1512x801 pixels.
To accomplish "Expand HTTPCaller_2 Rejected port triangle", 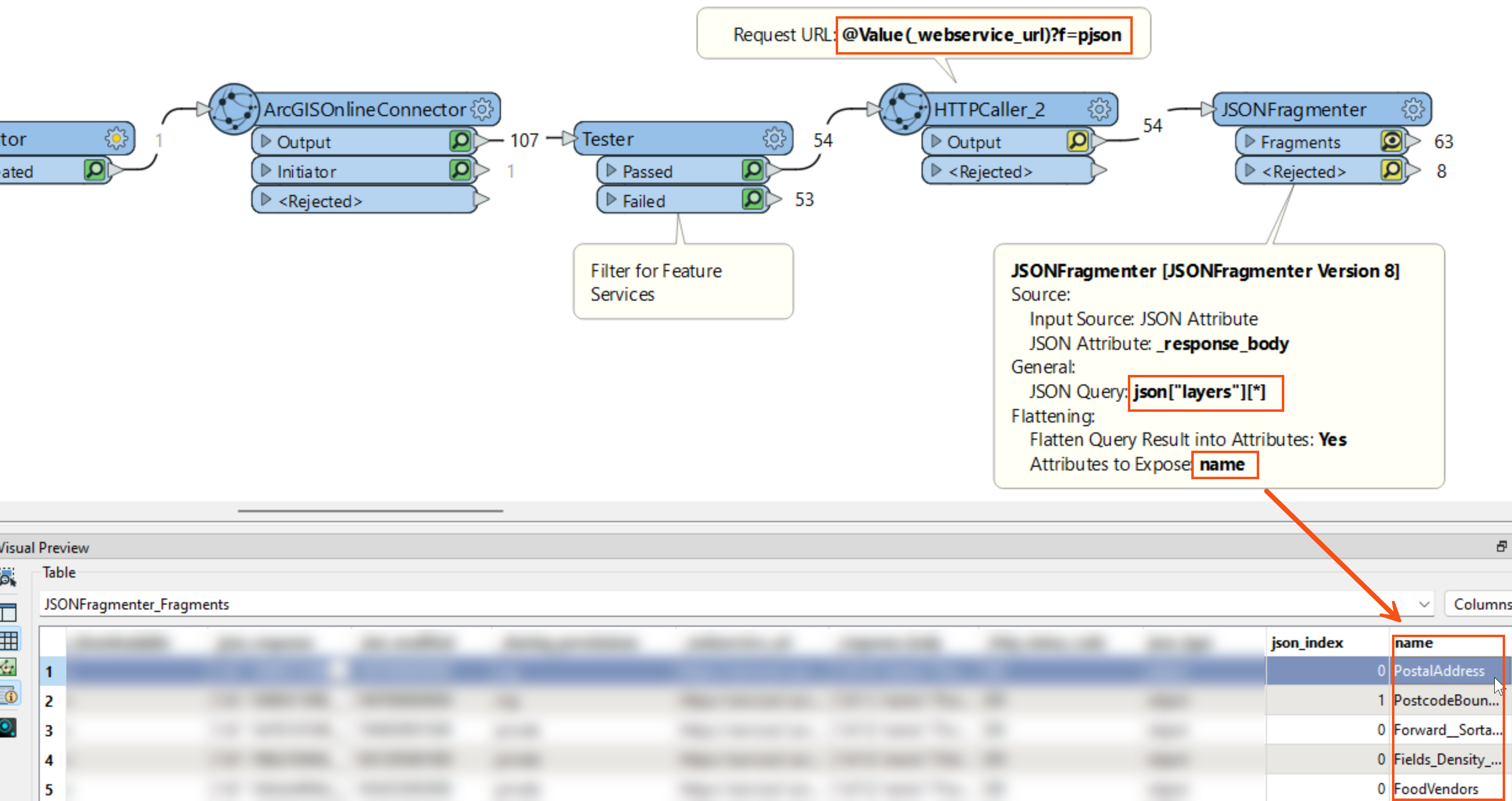I will [x=936, y=170].
